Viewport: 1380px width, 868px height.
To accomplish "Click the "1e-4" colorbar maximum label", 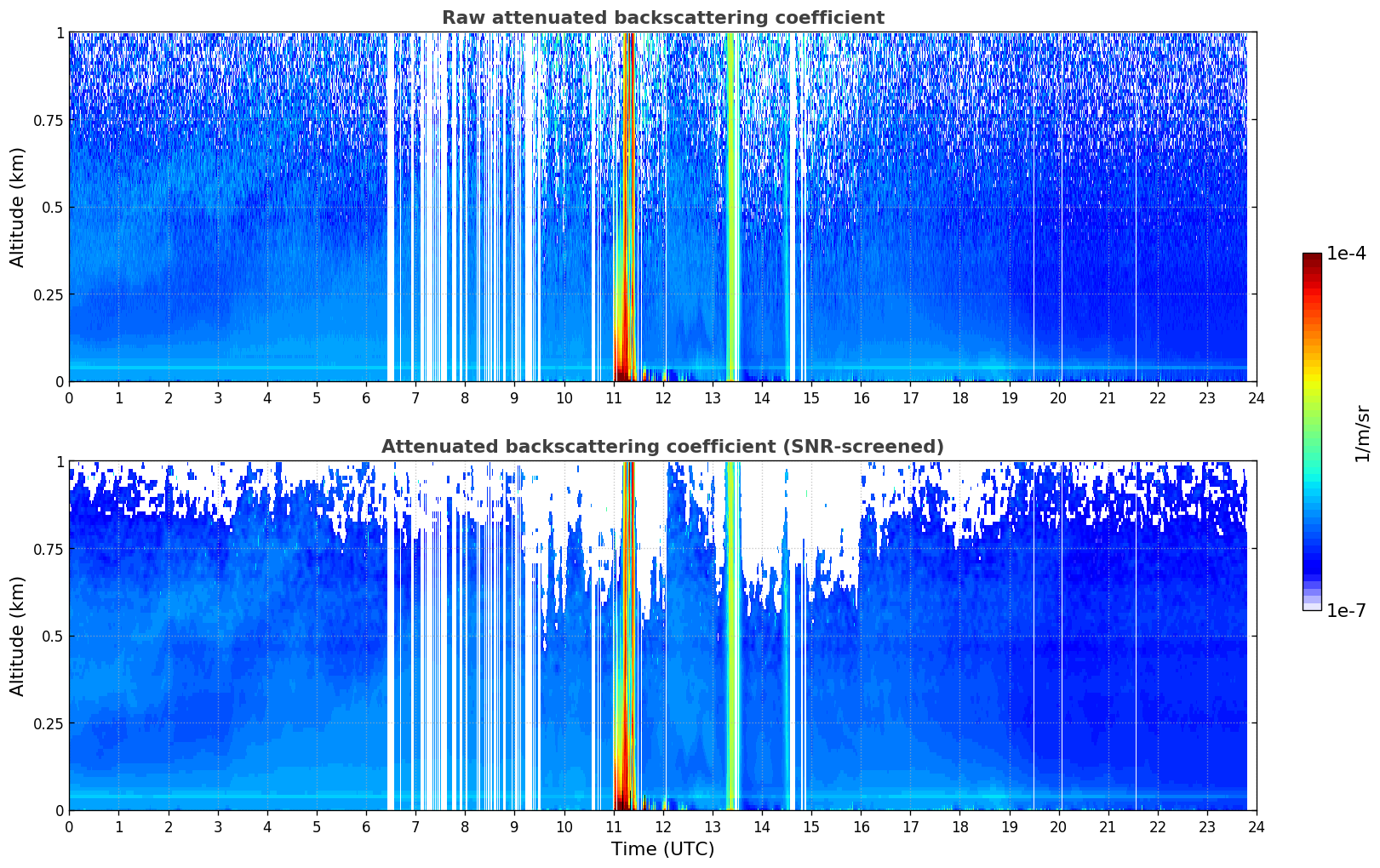I will [1346, 254].
